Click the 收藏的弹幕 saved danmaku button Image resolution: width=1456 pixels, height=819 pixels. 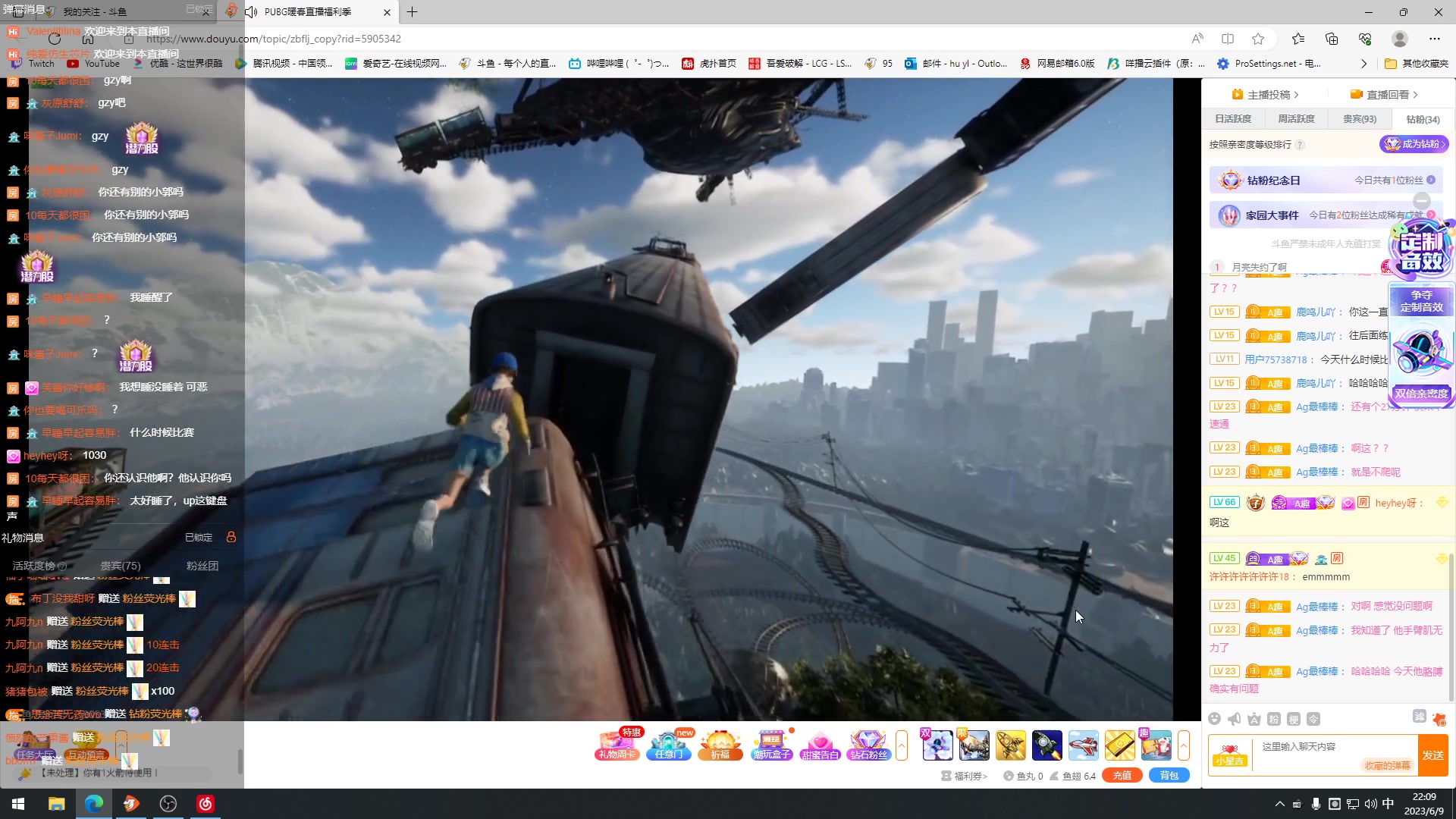(x=1387, y=766)
